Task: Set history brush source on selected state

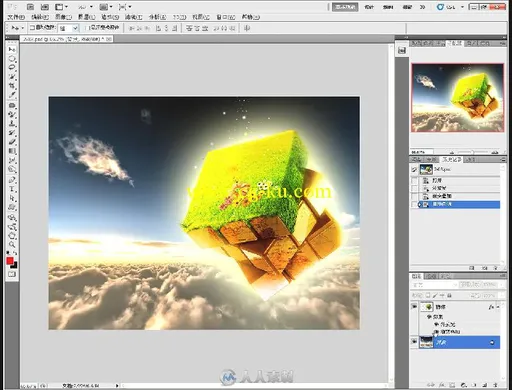Action: [414, 204]
